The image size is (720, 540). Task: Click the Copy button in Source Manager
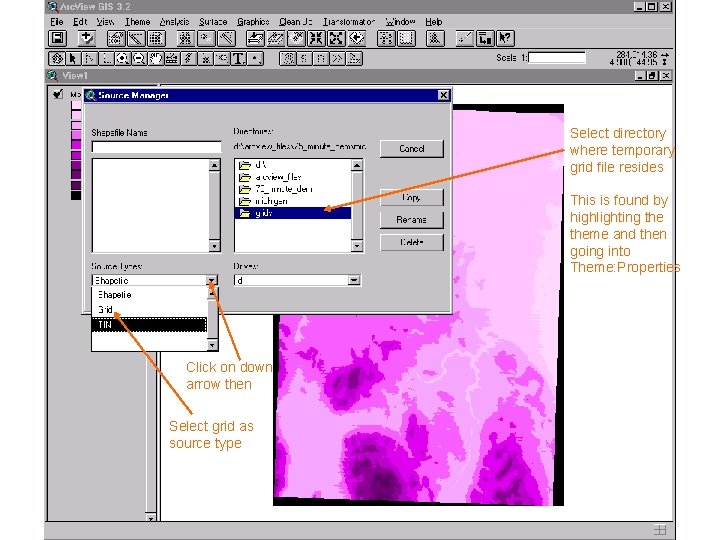(x=412, y=197)
